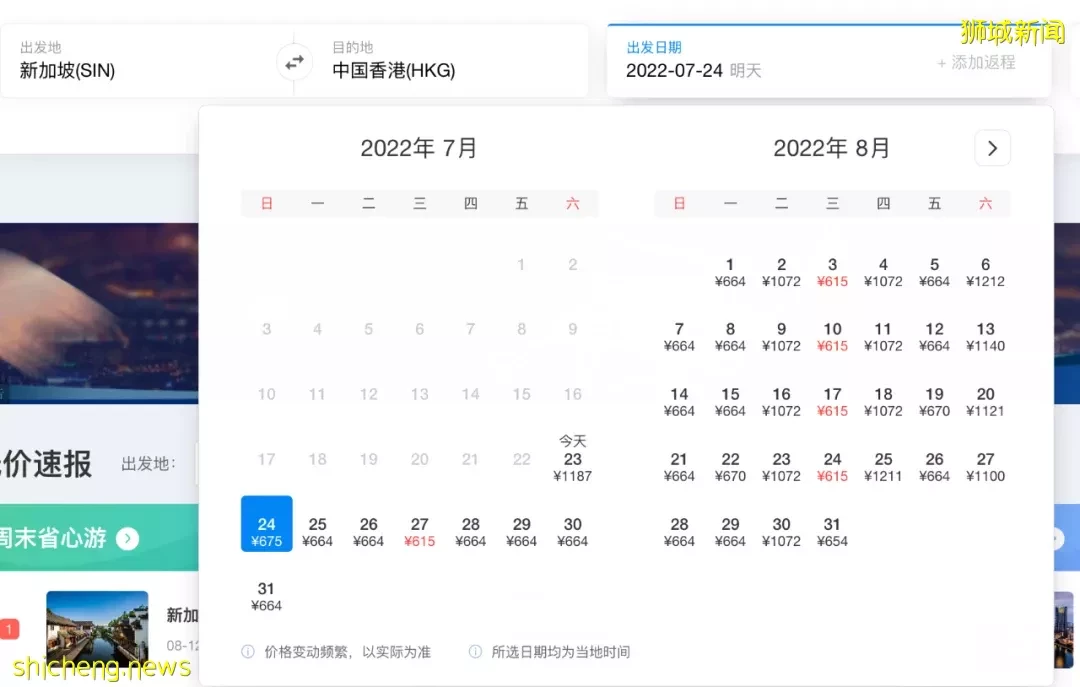The width and height of the screenshot is (1080, 687).
Task: Select August 17 priced ¥615
Action: [x=832, y=402]
